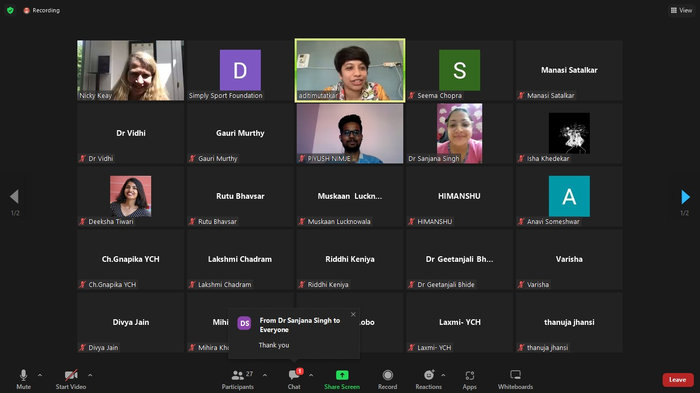Image resolution: width=700 pixels, height=393 pixels.
Task: Click muted mic icon beside Anavi Someshwar
Action: pos(521,221)
